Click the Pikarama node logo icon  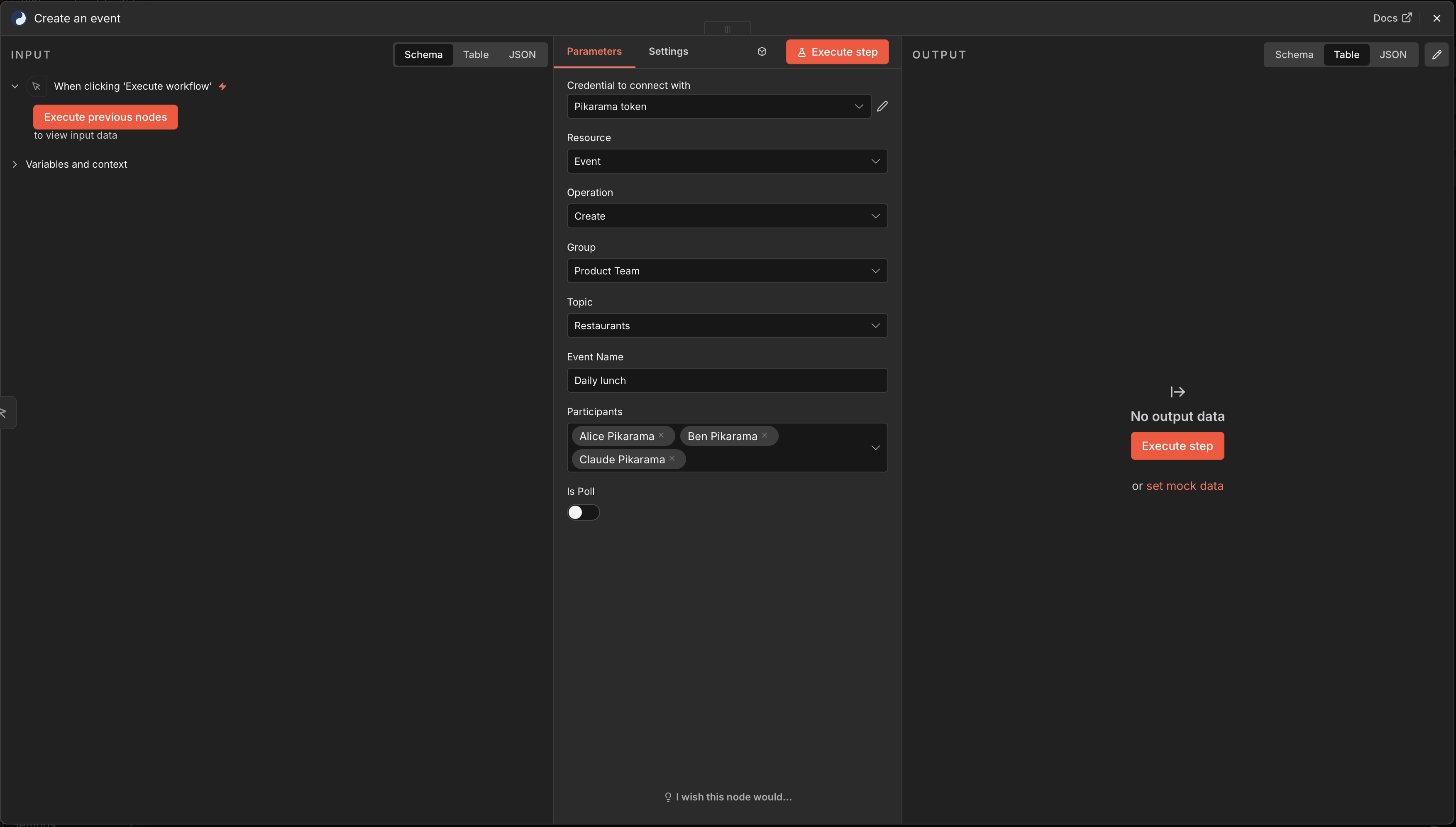(20, 18)
